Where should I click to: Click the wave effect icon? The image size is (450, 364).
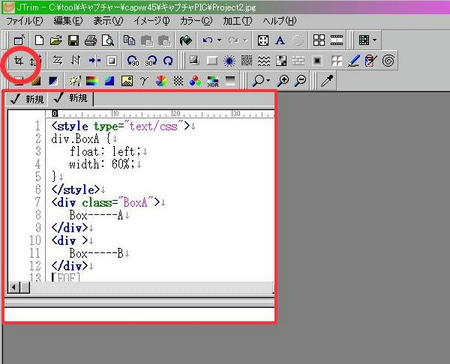coord(264,61)
